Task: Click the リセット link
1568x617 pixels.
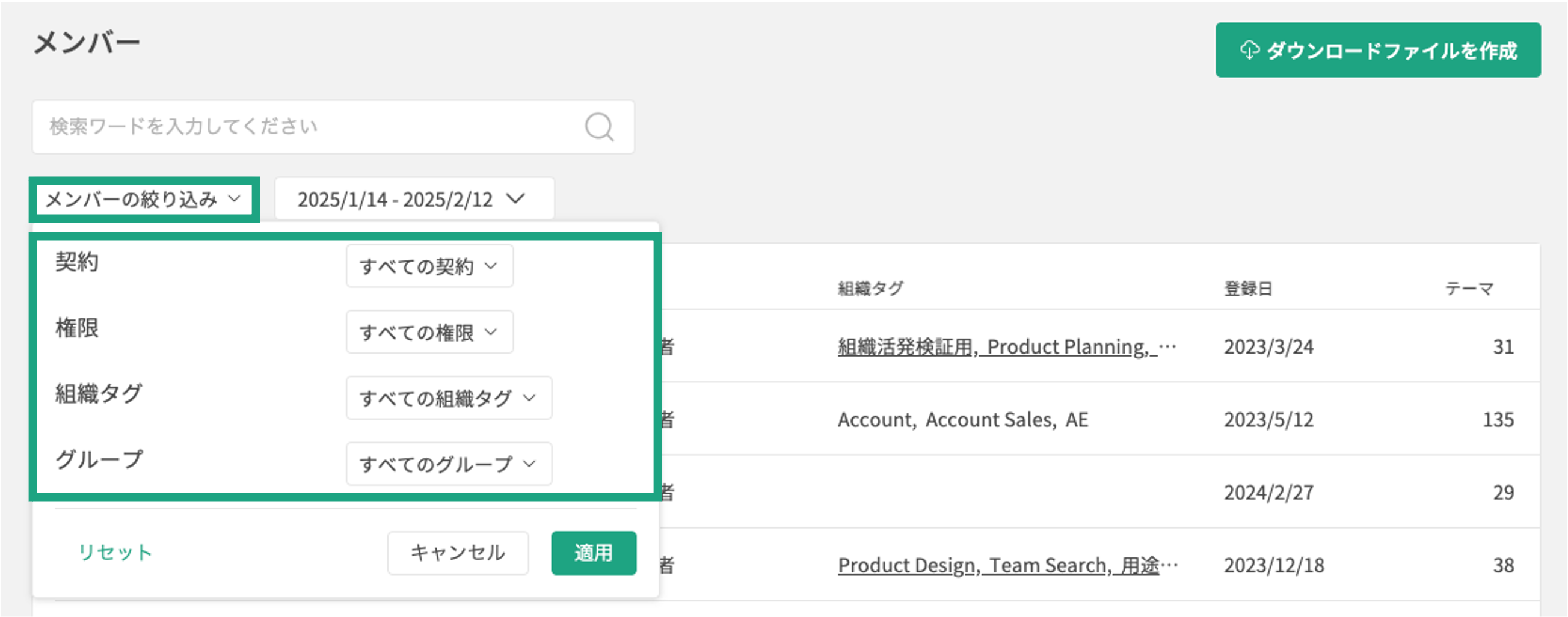Action: (115, 553)
